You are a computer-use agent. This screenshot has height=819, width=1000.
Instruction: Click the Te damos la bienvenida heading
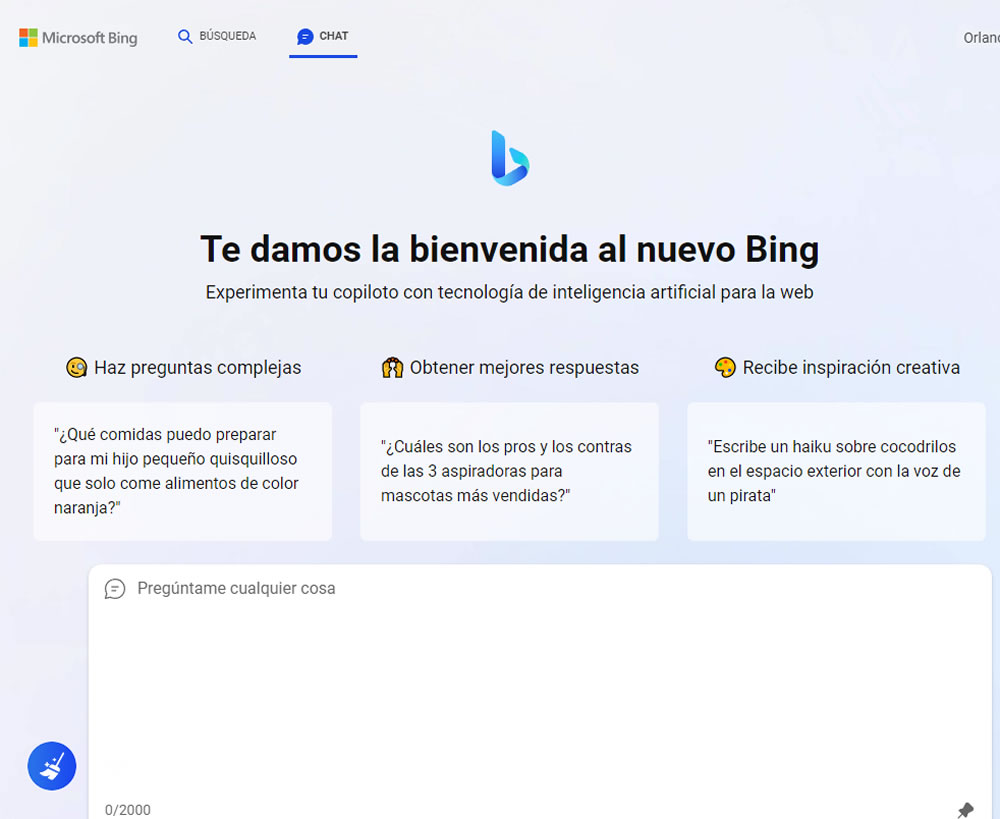509,249
